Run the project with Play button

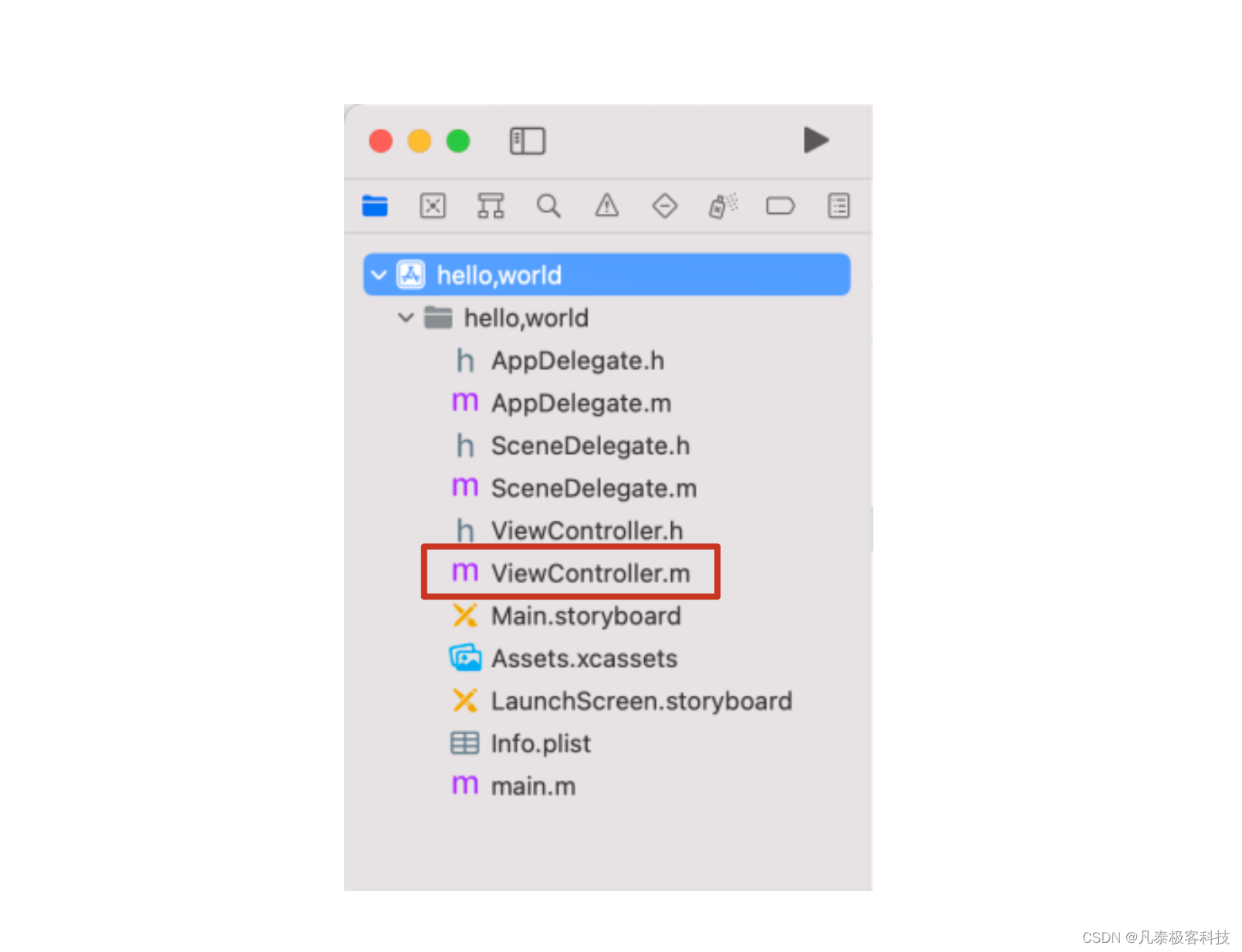816,140
